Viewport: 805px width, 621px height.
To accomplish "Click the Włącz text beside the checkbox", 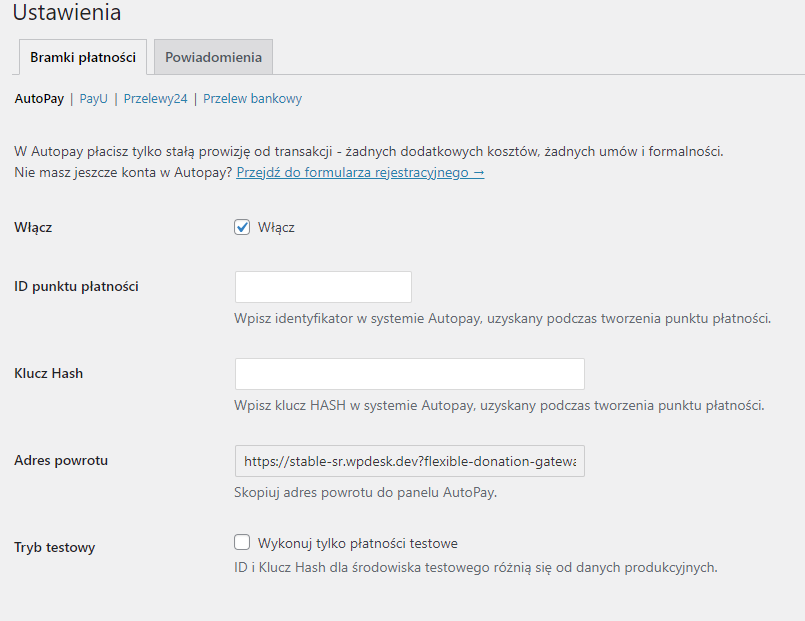I will click(x=276, y=227).
